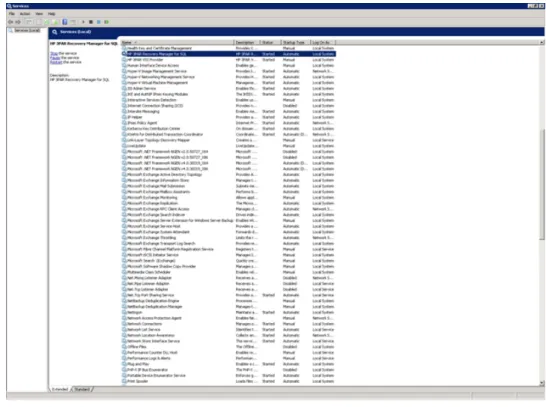Select Multimedia Class Scheduler row
The width and height of the screenshot is (546, 407).
click(228, 272)
